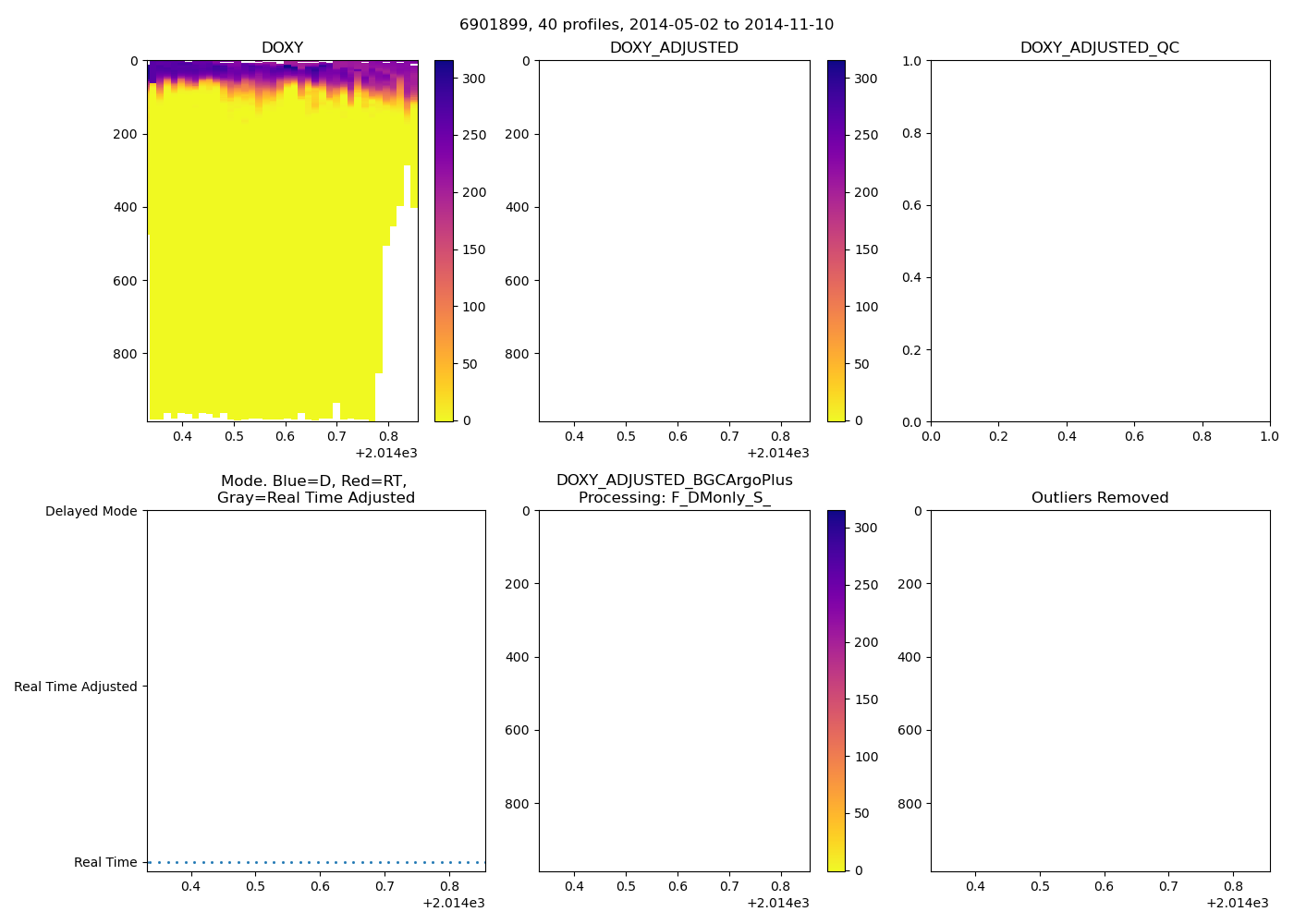Click the +2.014e3 offset under the DOXY plot
Viewport: 1294px width, 924px height.
tap(386, 453)
